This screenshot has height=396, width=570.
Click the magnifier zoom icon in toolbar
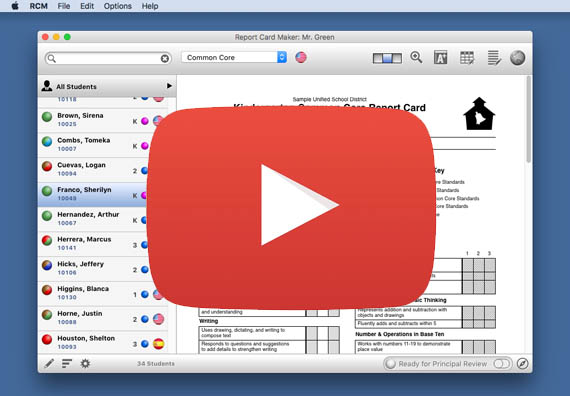click(416, 57)
